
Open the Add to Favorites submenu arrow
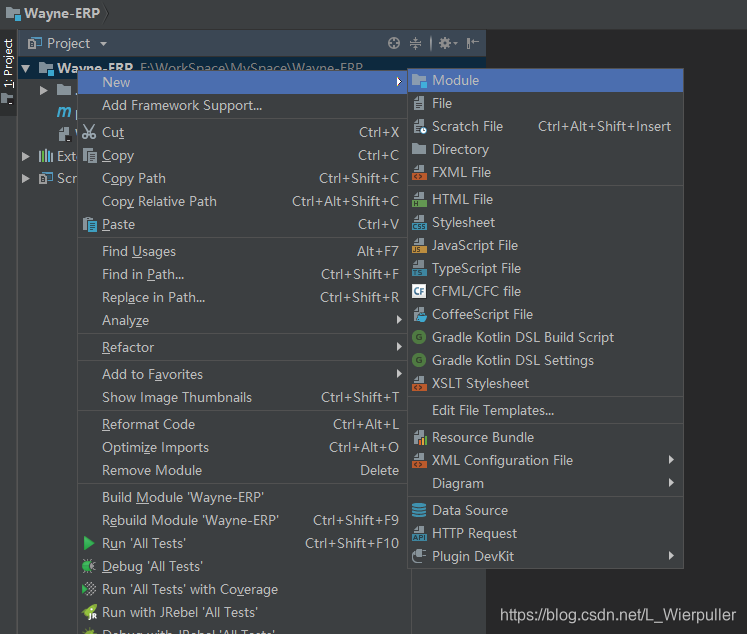coord(399,374)
